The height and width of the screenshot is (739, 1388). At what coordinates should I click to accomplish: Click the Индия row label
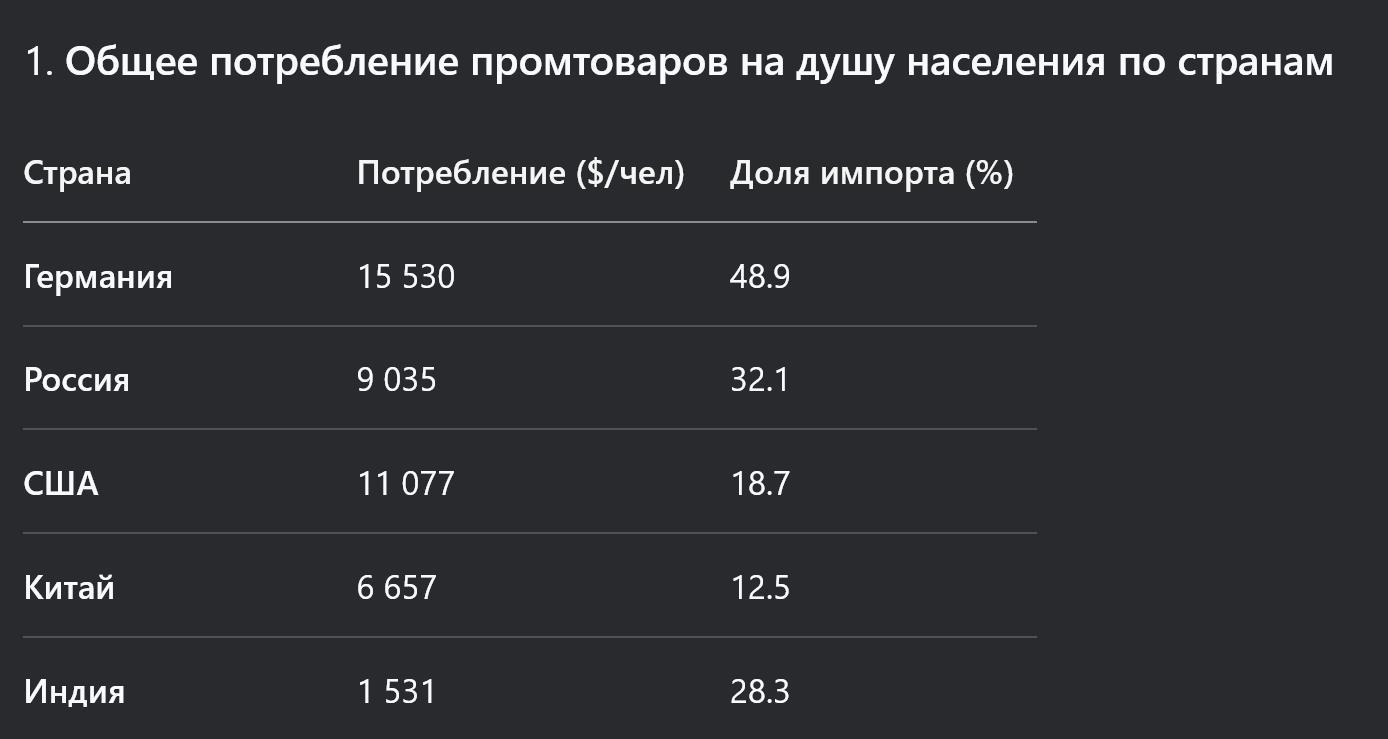[x=74, y=691]
